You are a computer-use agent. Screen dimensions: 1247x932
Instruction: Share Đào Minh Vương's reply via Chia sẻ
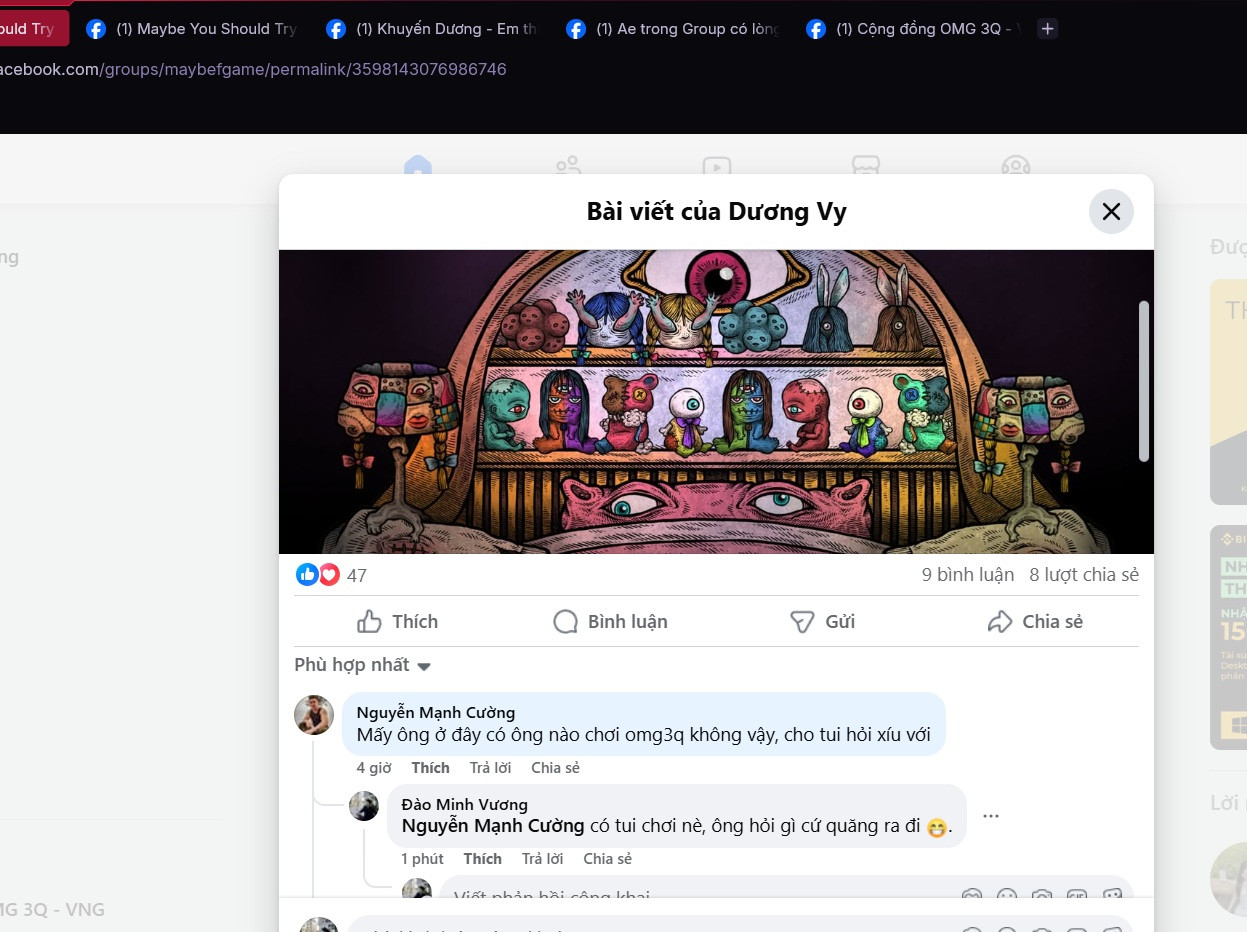[x=607, y=859]
